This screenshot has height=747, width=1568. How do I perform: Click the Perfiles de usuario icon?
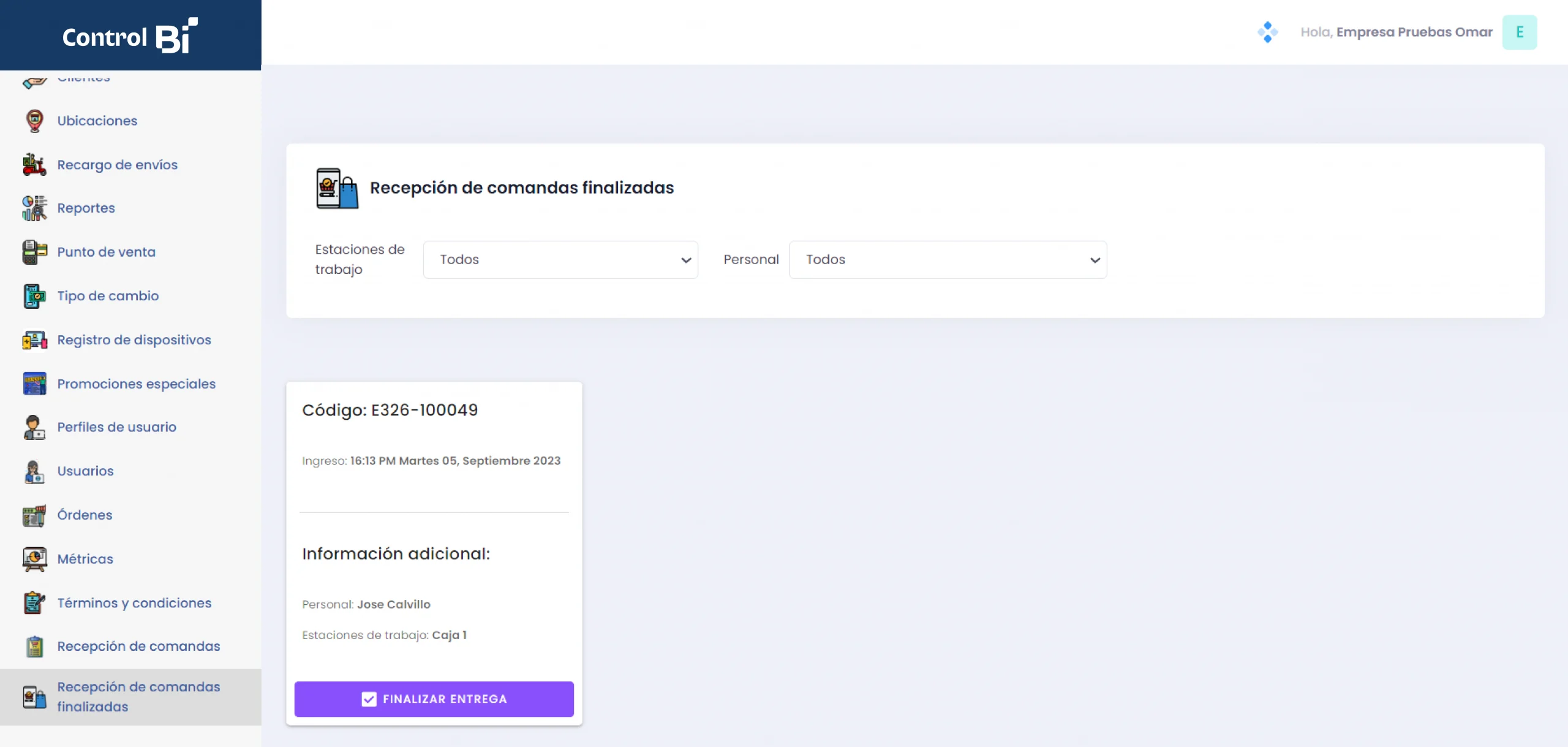coord(34,427)
